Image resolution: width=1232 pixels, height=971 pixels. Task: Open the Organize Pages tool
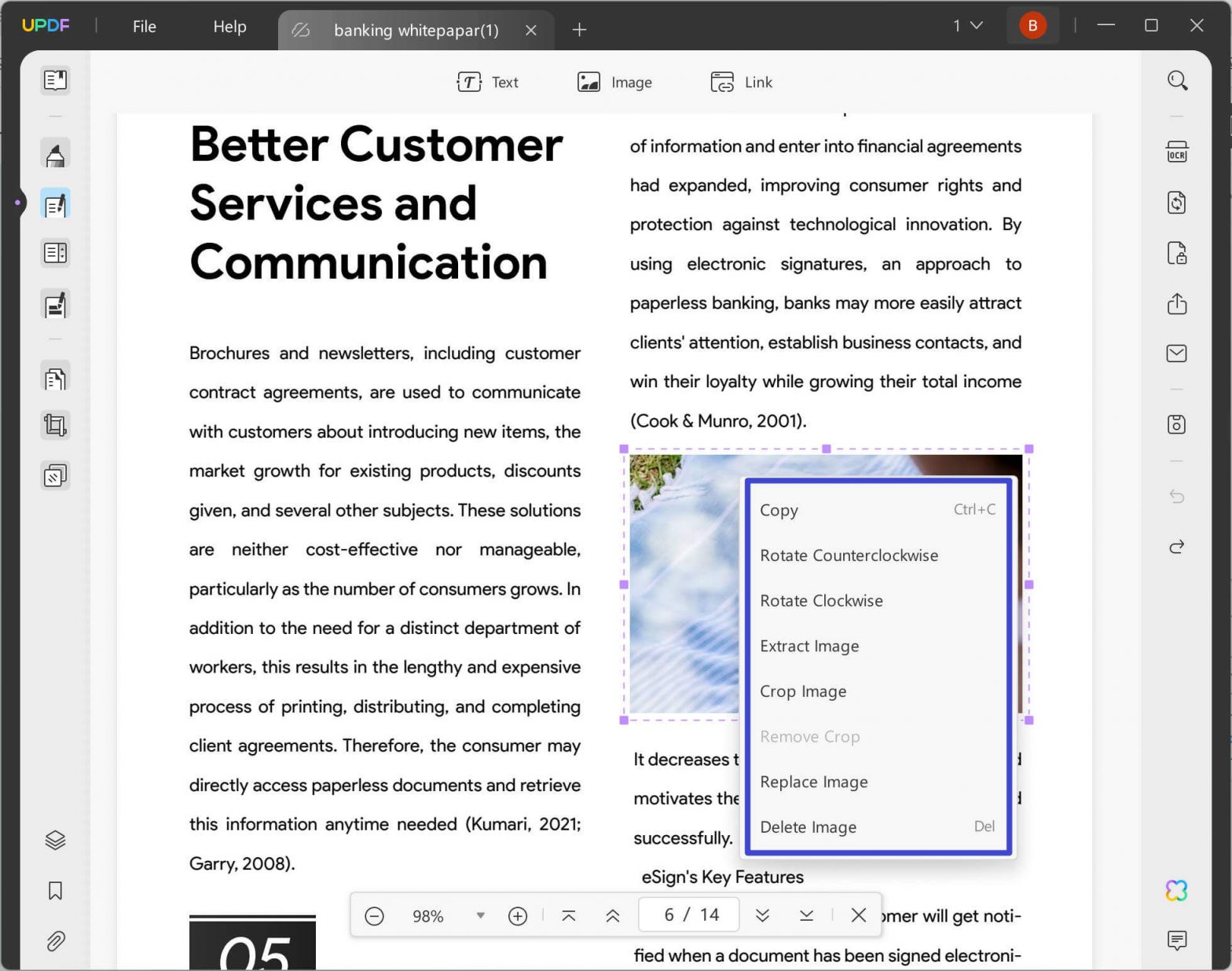point(55,379)
